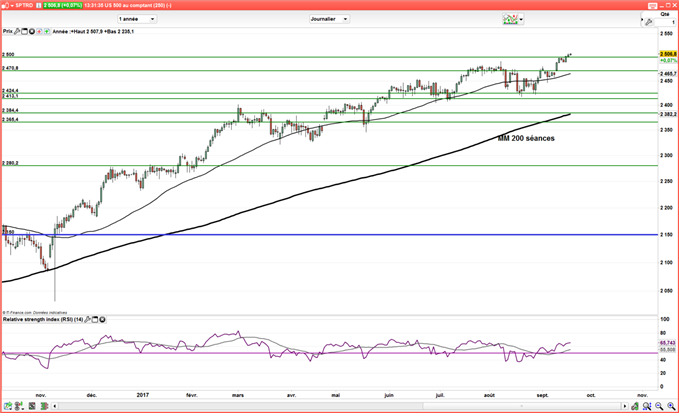Click the Prix panel label
This screenshot has width=679, height=413.
[8, 31]
